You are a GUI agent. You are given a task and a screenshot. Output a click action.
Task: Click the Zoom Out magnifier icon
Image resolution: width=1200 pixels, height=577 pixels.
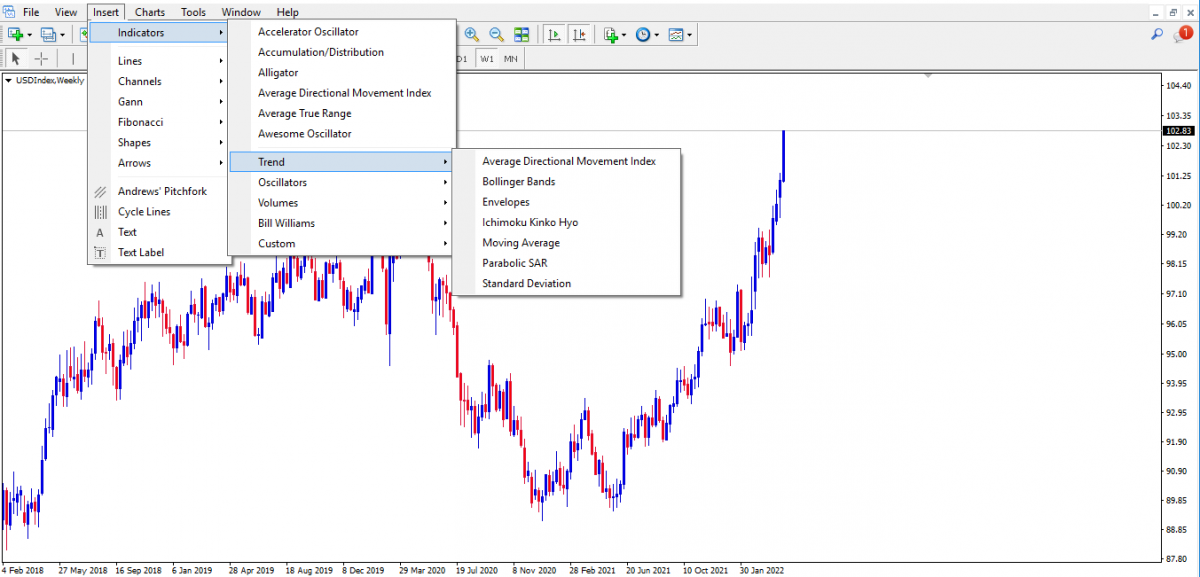496,35
